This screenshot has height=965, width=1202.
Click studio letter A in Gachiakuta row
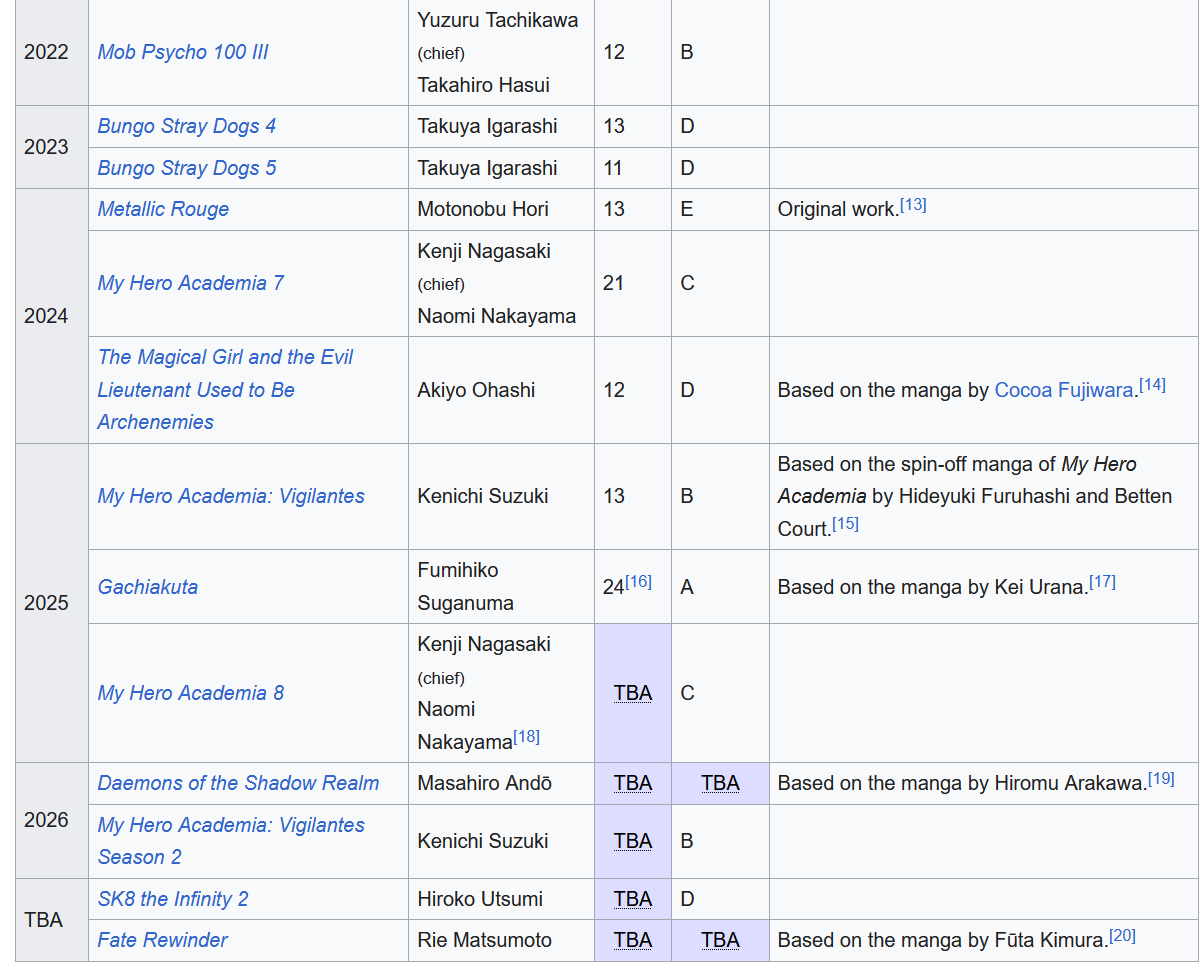tap(687, 587)
